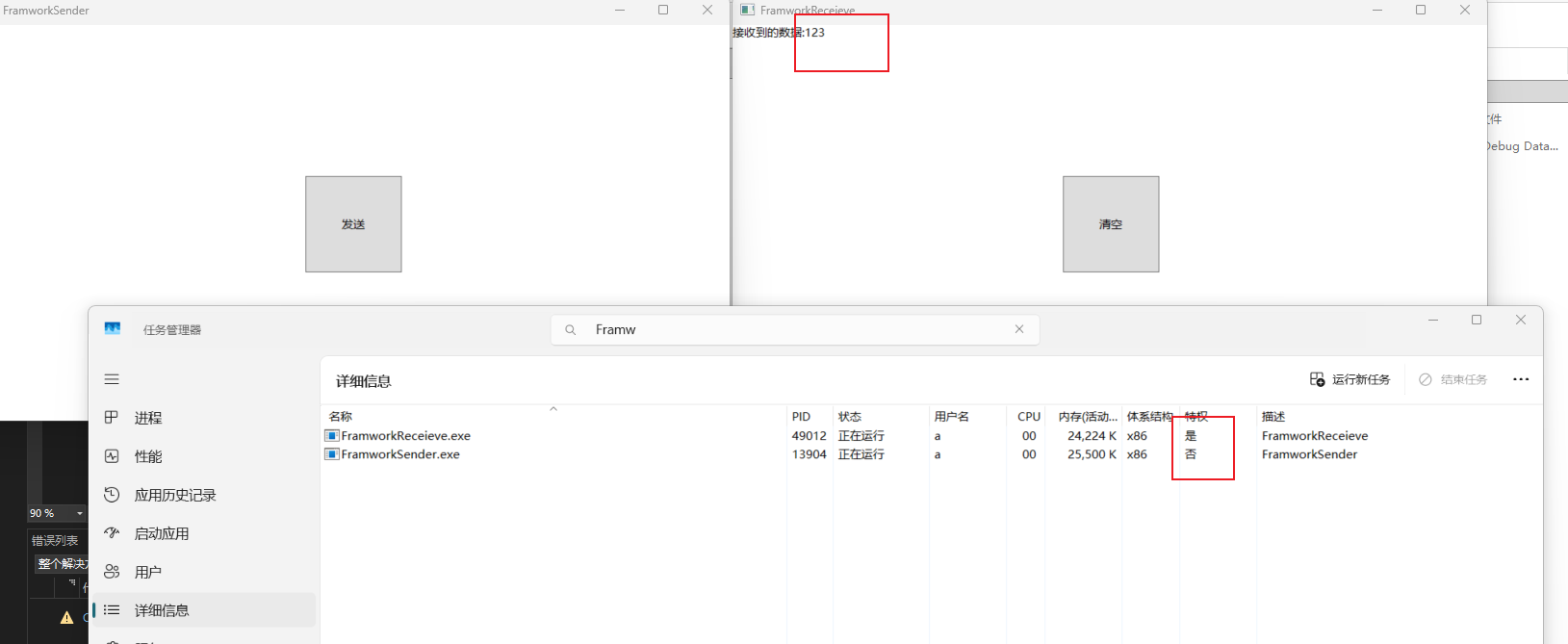This screenshot has height=644, width=1568.
Task: Click the search magnifier icon in Task Manager
Action: (x=571, y=329)
